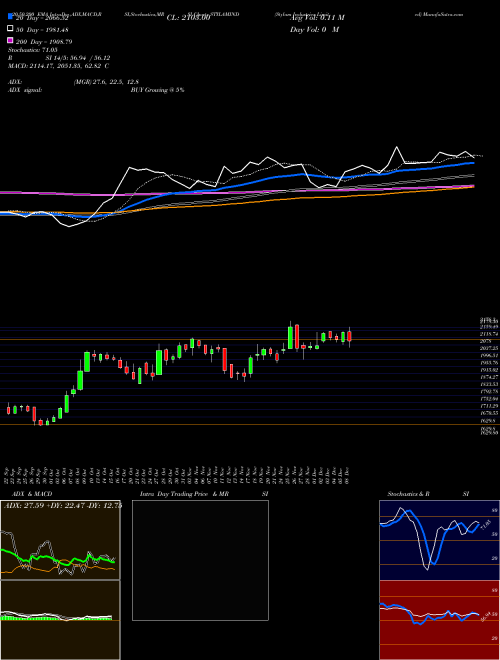Click the 'ADX signal:' label
The width and height of the screenshot is (500, 660).
click(25, 90)
